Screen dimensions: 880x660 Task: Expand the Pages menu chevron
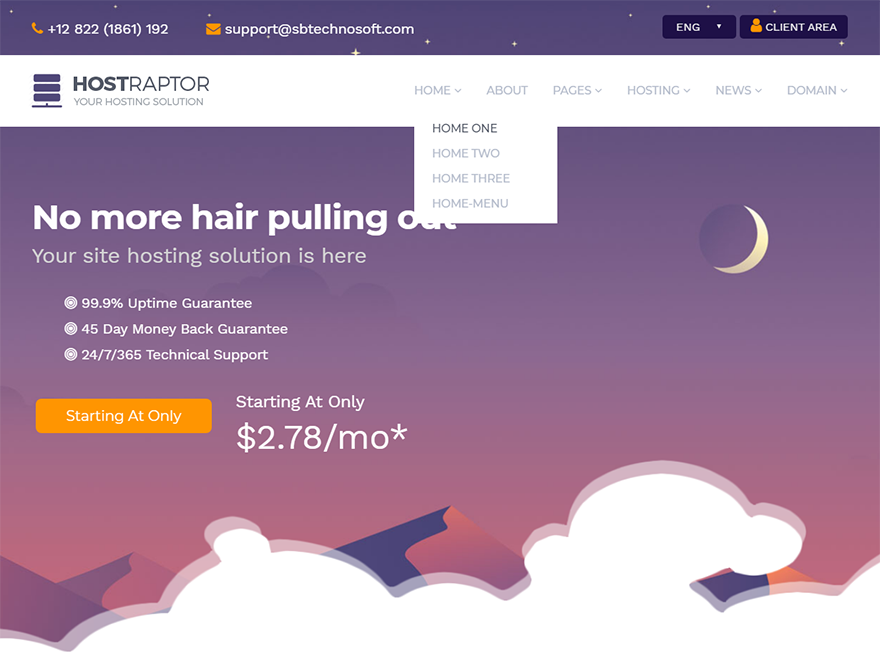598,91
